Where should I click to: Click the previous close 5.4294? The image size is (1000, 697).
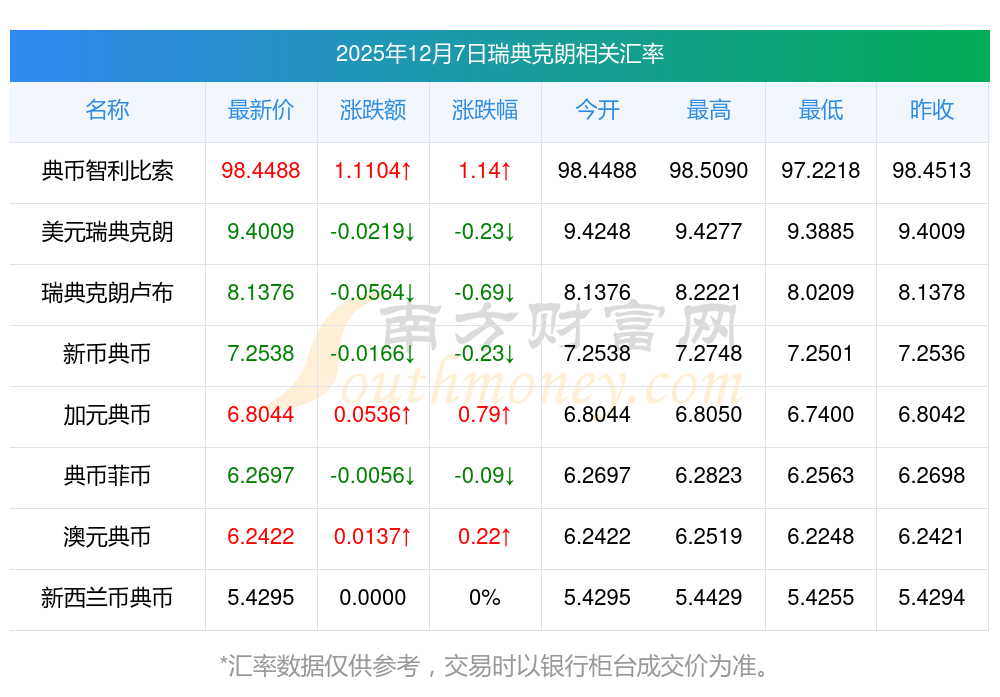[932, 598]
